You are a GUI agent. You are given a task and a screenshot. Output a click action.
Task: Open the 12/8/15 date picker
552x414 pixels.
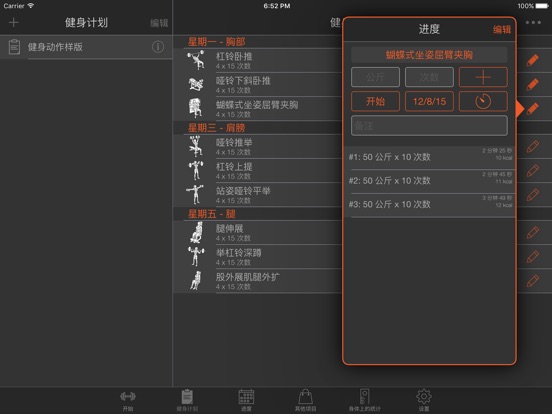click(429, 101)
